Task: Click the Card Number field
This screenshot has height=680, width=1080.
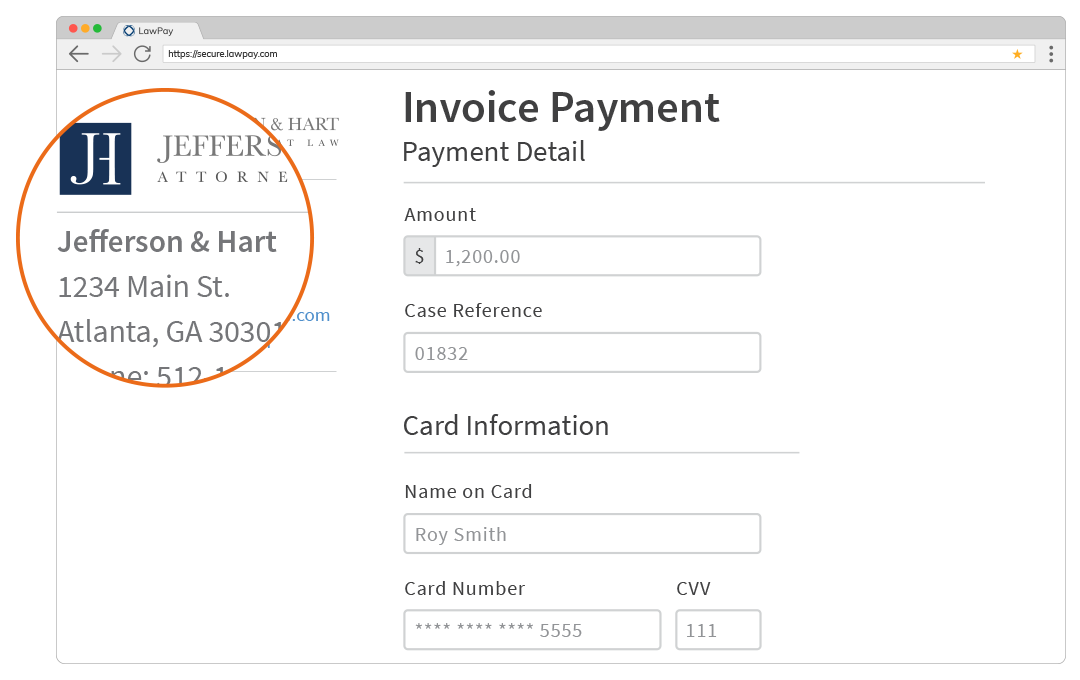Action: coord(532,630)
